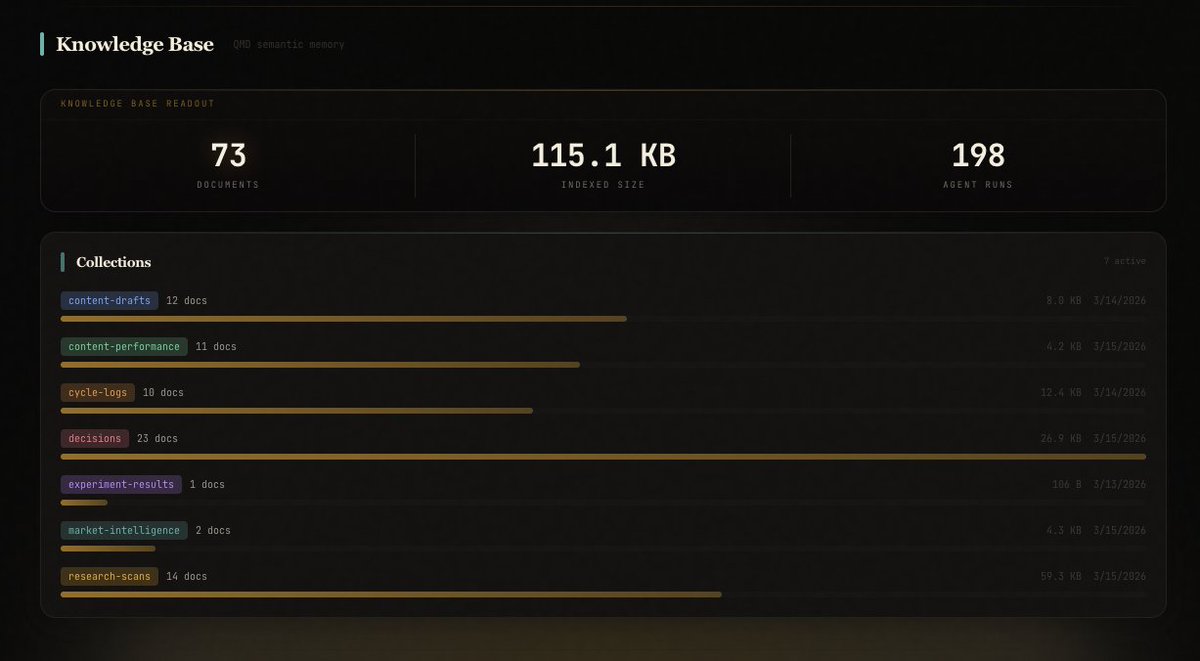Viewport: 1200px width, 661px height.
Task: Click the content-drafts progress bar
Action: click(x=344, y=319)
